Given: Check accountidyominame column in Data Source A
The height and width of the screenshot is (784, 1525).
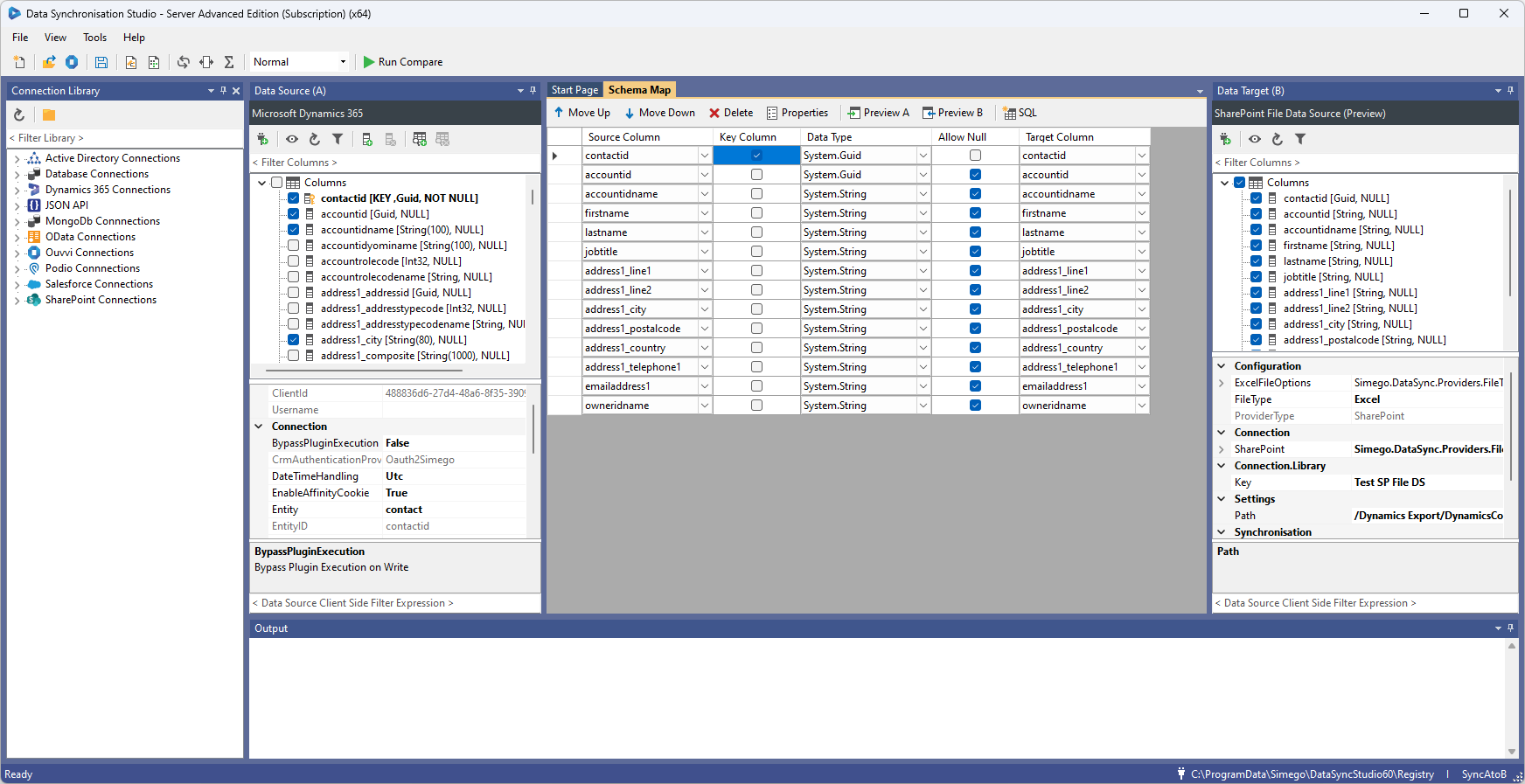Looking at the screenshot, I should click(294, 246).
